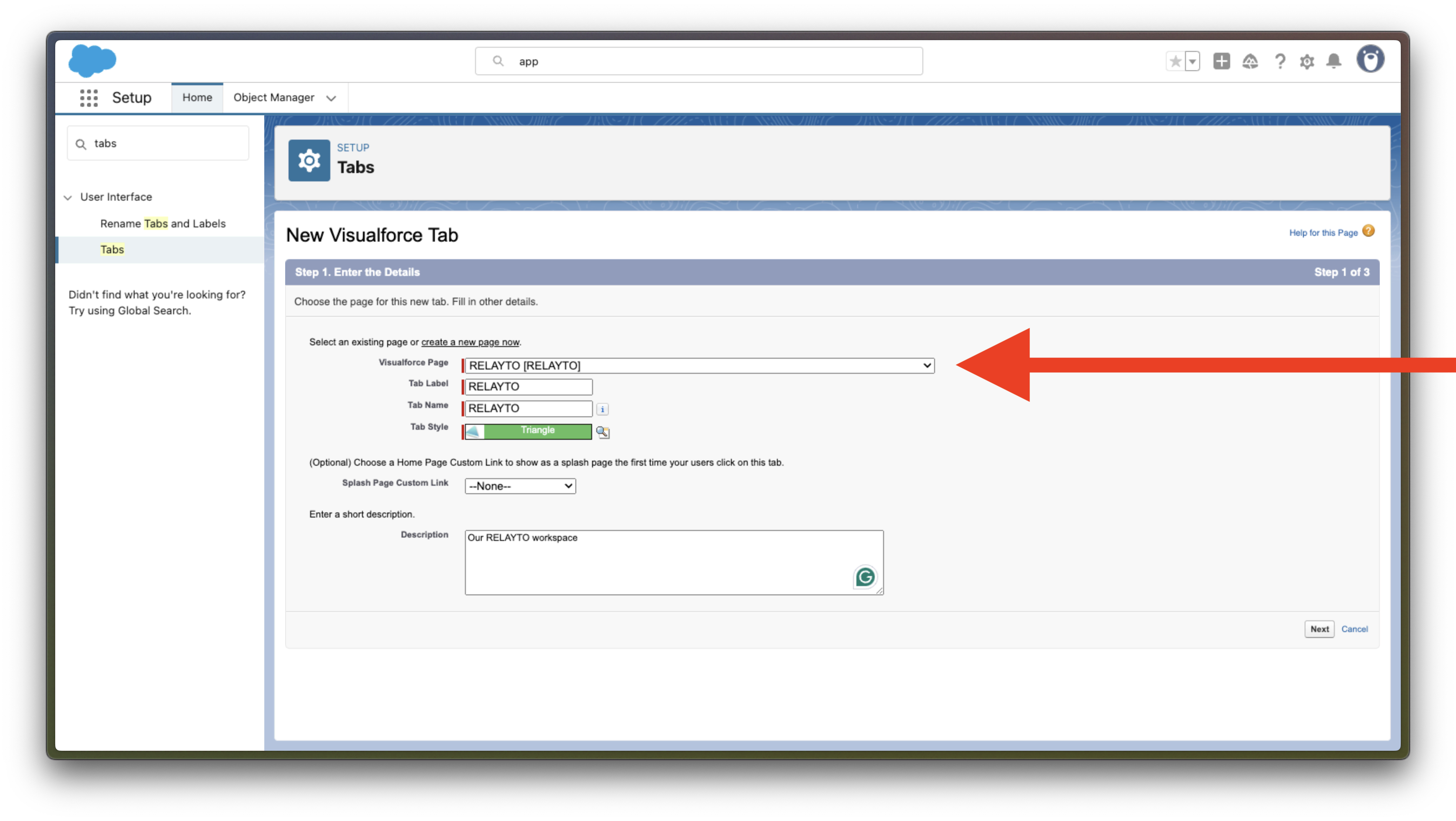Viewport: 1456px width, 821px height.
Task: Collapse the User Interface section
Action: tap(68, 197)
